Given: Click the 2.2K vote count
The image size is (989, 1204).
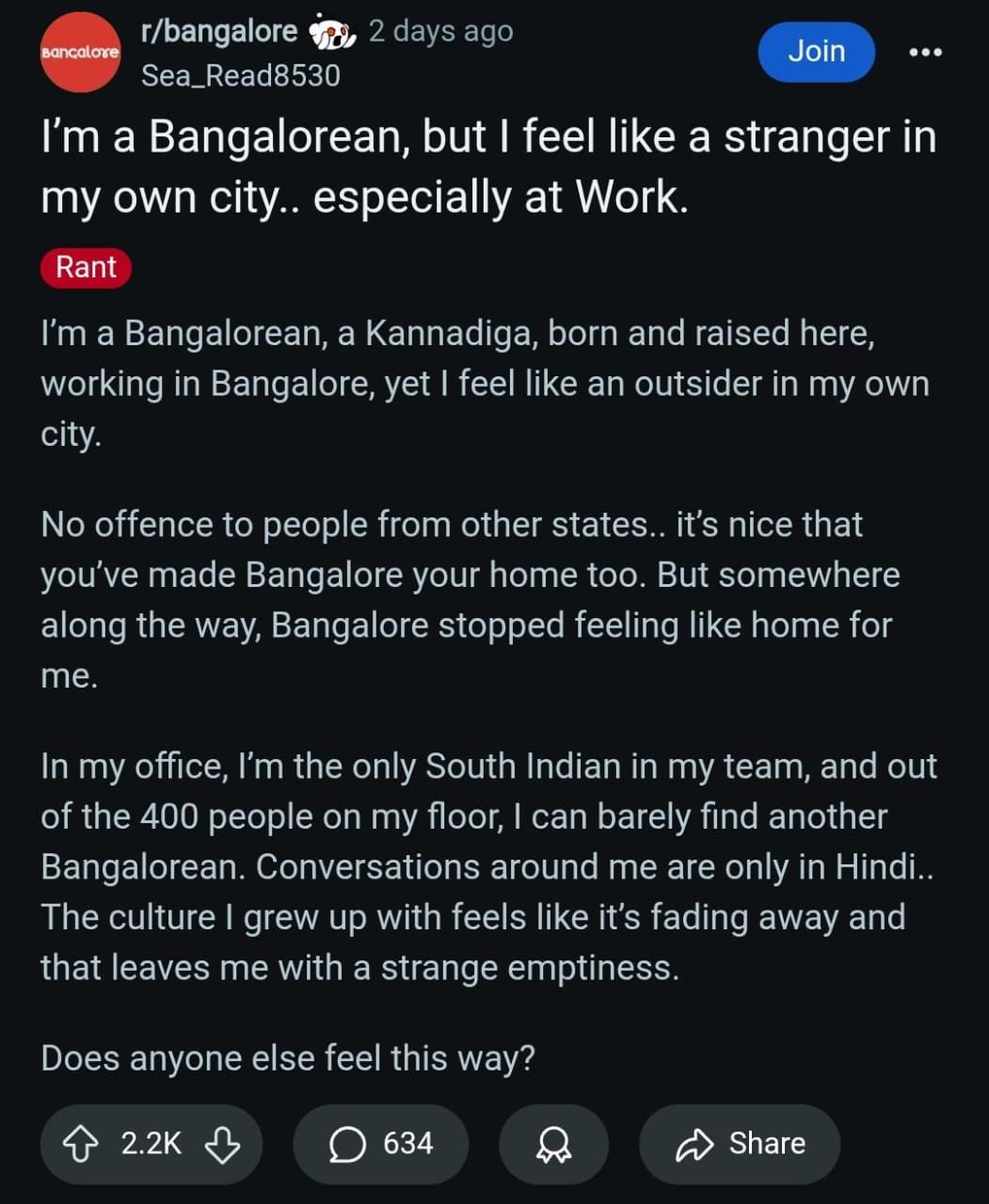Looking at the screenshot, I should (151, 1144).
